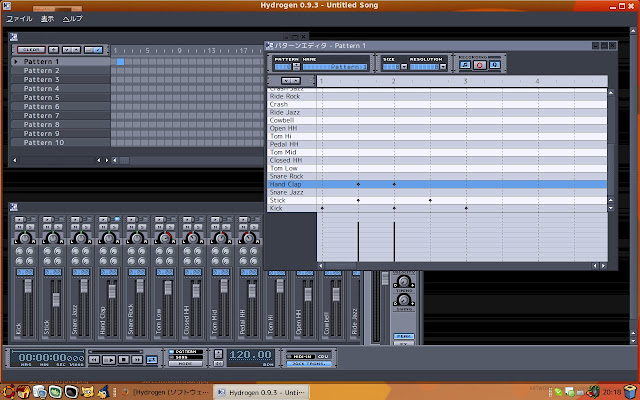Trigger the Tom Low channel sample play button

tap(159, 220)
